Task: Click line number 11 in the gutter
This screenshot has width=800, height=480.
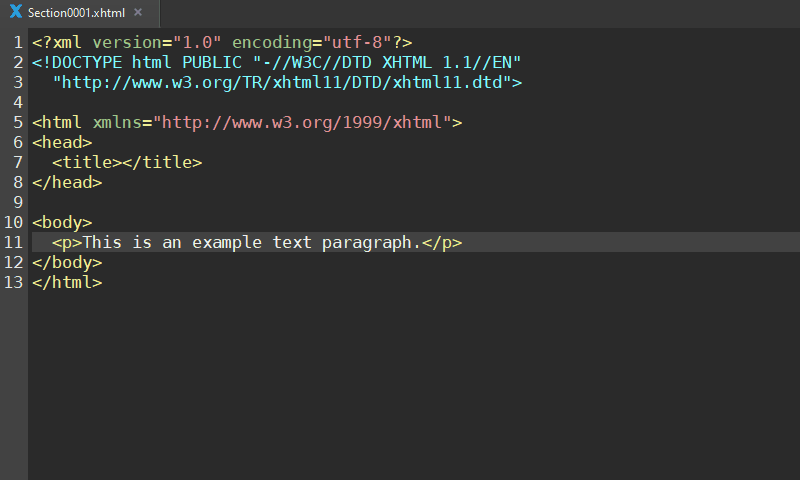Action: click(x=13, y=242)
